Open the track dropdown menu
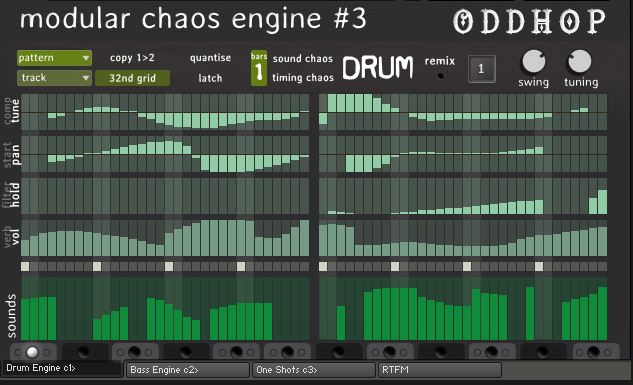This screenshot has width=633, height=385. coord(54,77)
